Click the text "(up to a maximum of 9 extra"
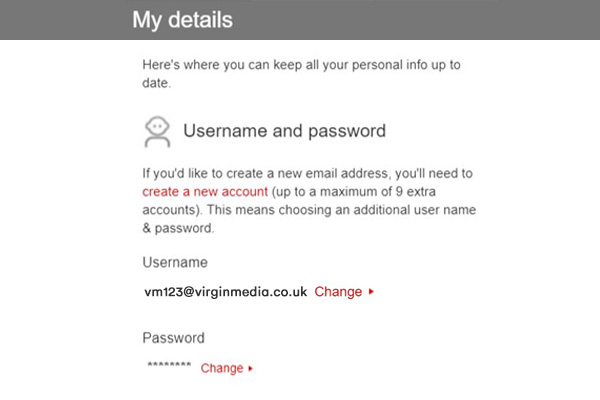The image size is (600, 400). (354, 191)
